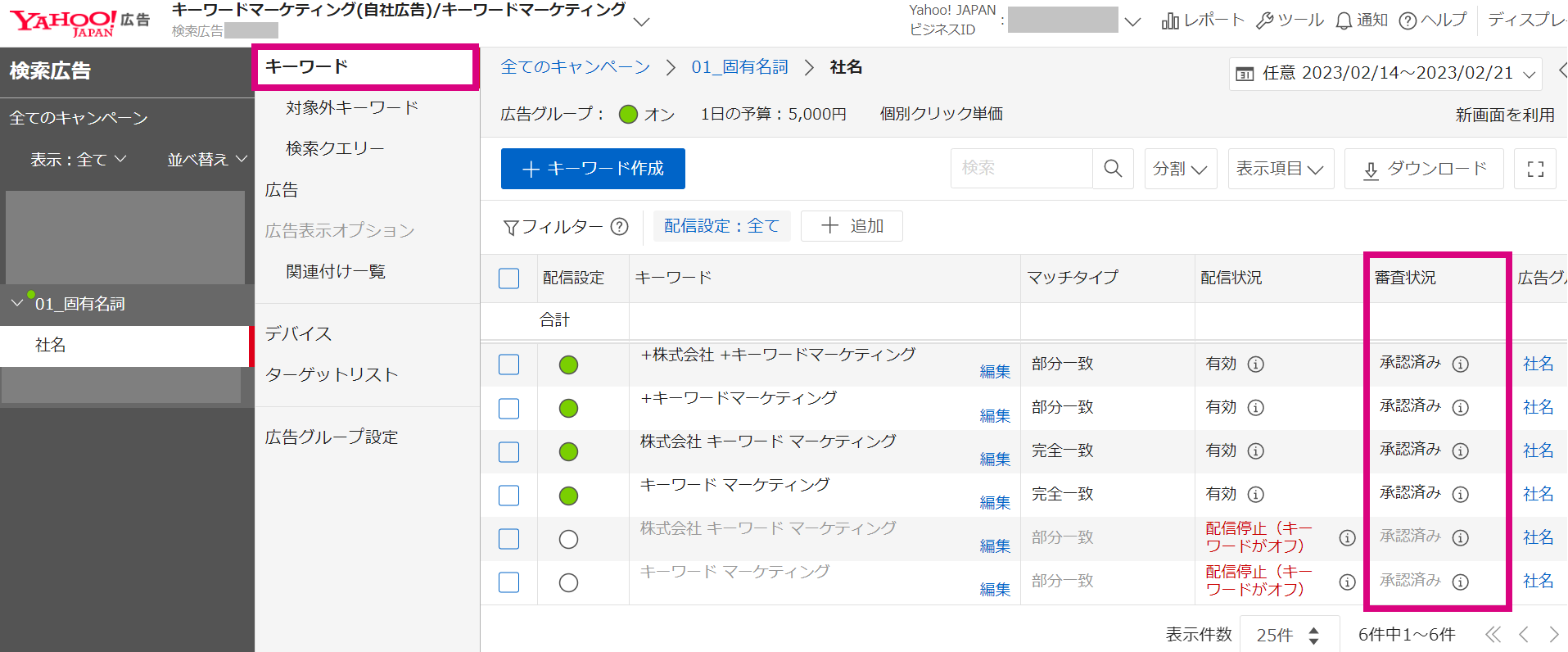
Task: Open the キーワード menu item
Action: [x=365, y=67]
